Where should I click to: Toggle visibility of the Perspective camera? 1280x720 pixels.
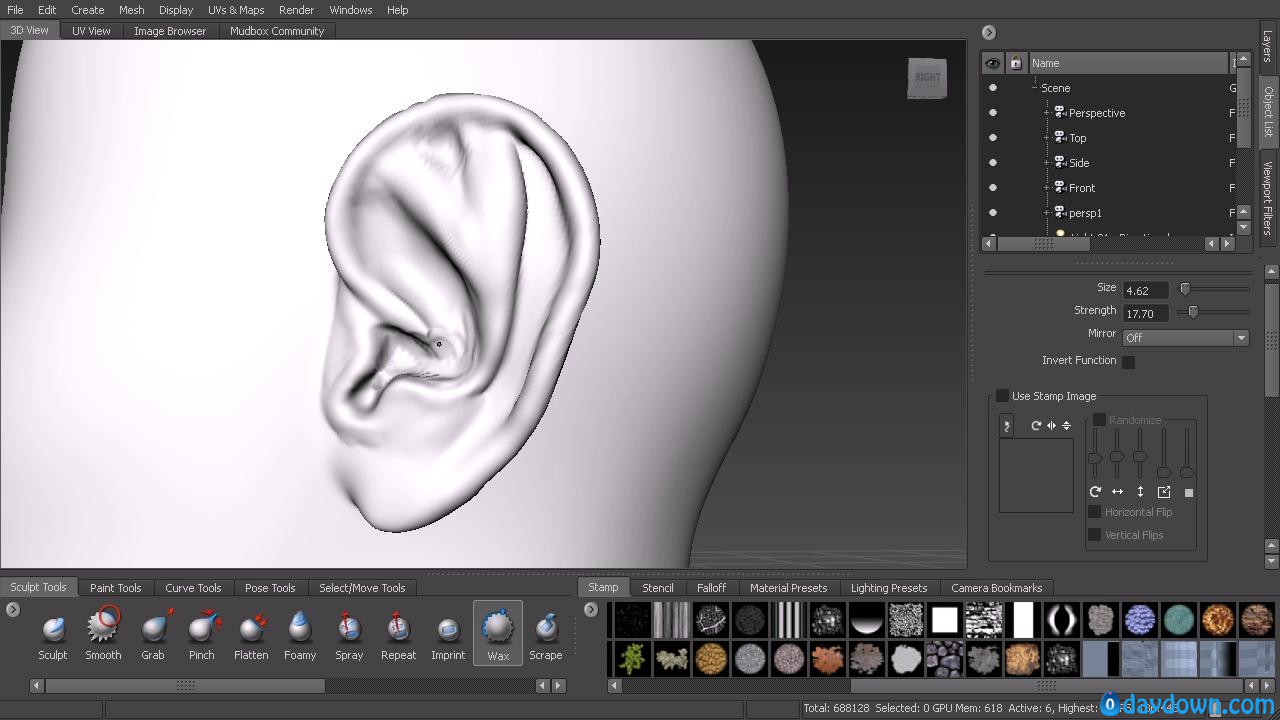993,113
